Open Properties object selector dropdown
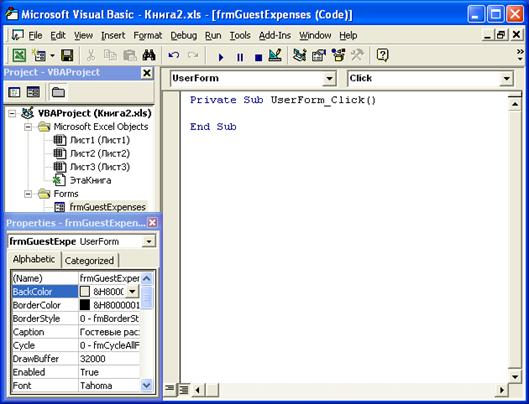The height and width of the screenshot is (404, 529). pyautogui.click(x=148, y=242)
